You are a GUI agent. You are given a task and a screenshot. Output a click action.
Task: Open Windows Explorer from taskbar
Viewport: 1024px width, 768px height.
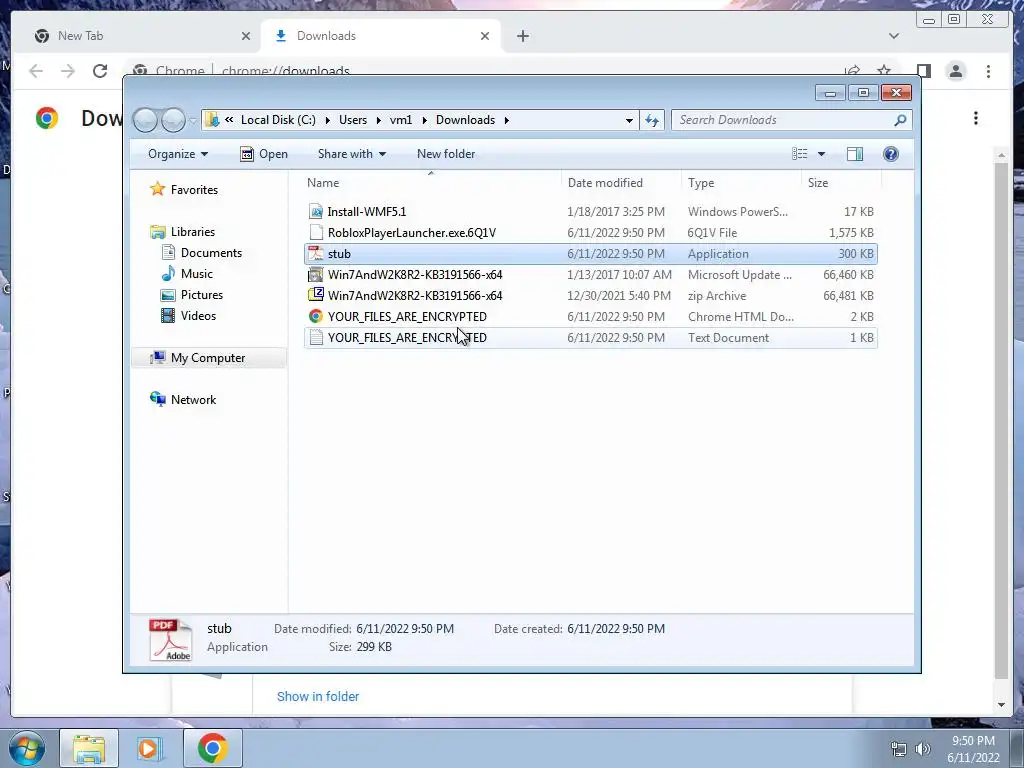coord(89,748)
